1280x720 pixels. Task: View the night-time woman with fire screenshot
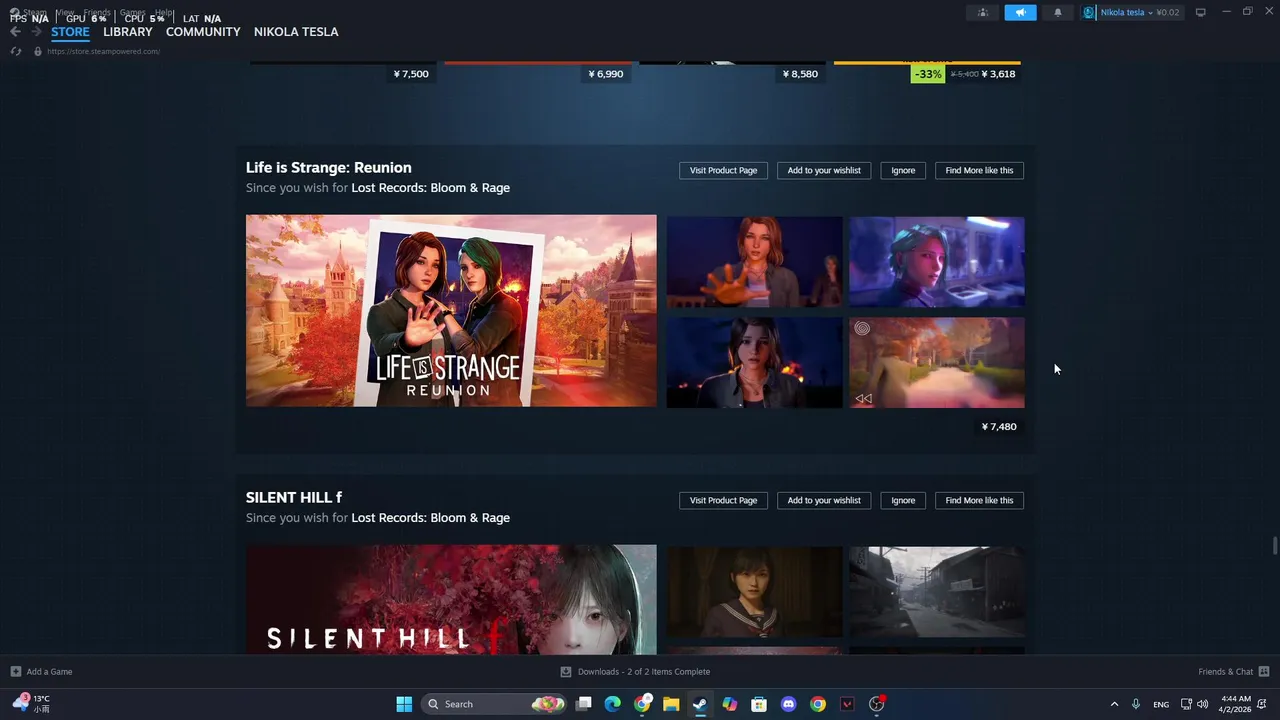(754, 363)
